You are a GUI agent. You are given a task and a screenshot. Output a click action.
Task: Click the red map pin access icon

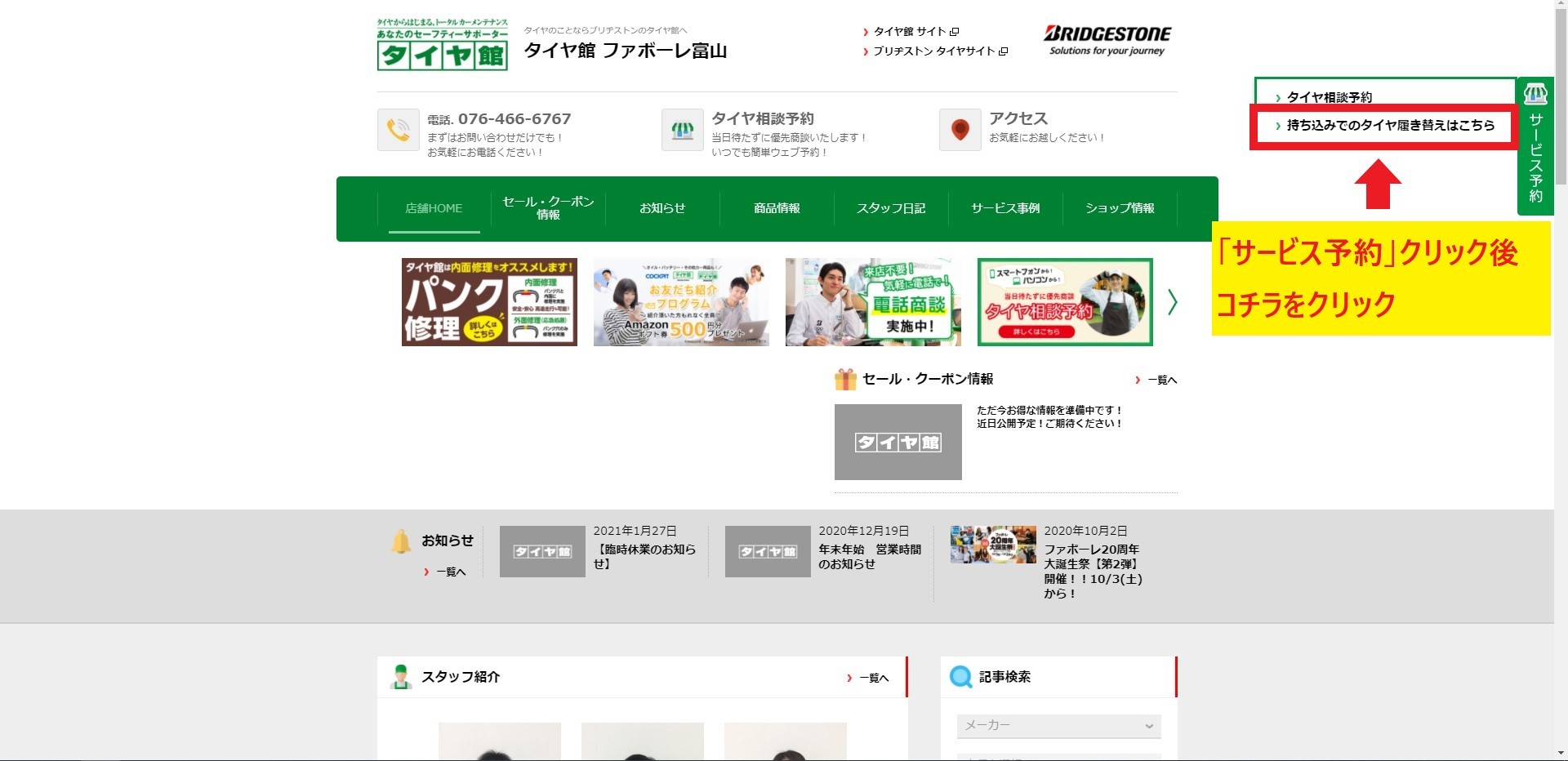[960, 130]
